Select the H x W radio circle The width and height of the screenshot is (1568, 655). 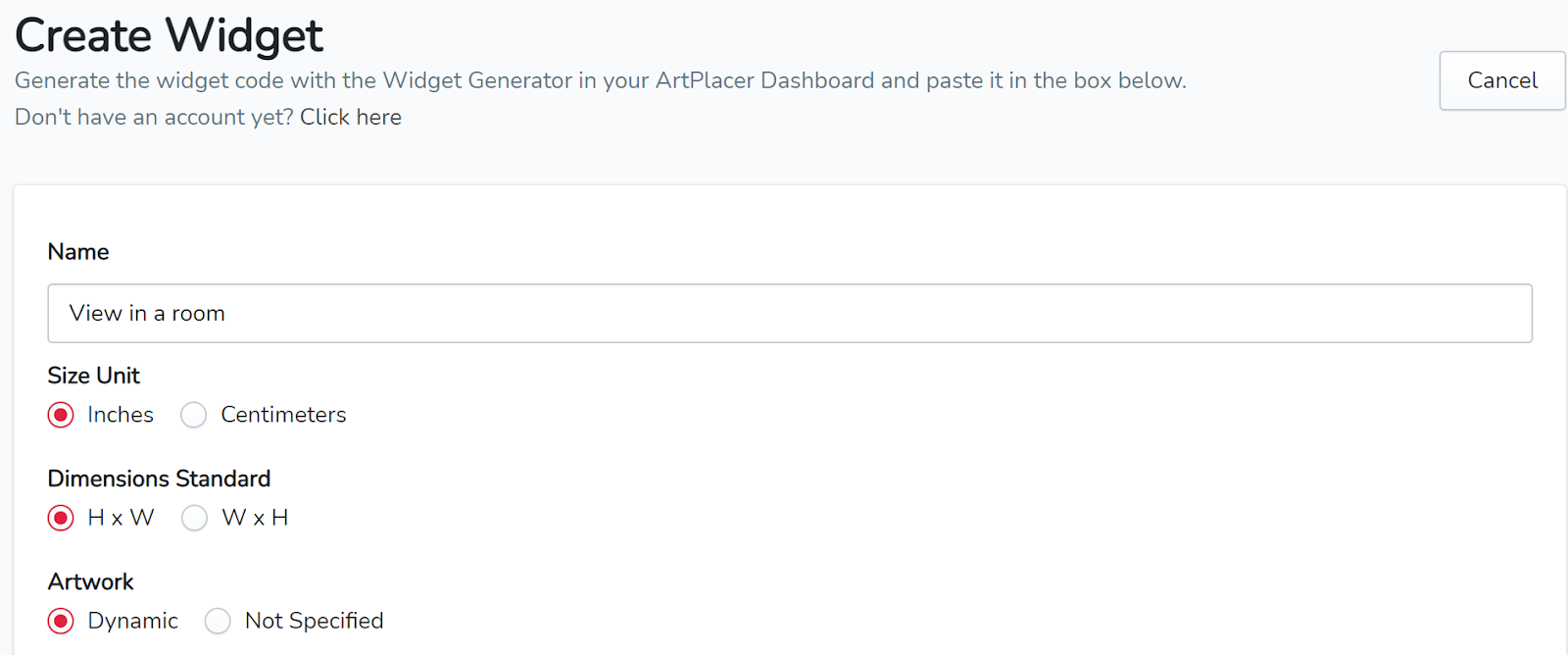61,518
